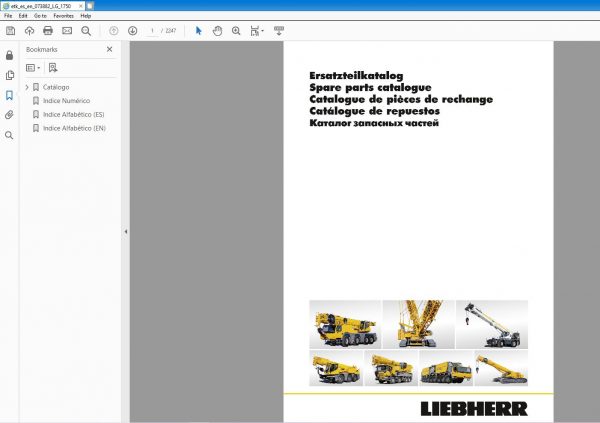Print the document with the printer icon
The image size is (600, 423).
(48, 31)
